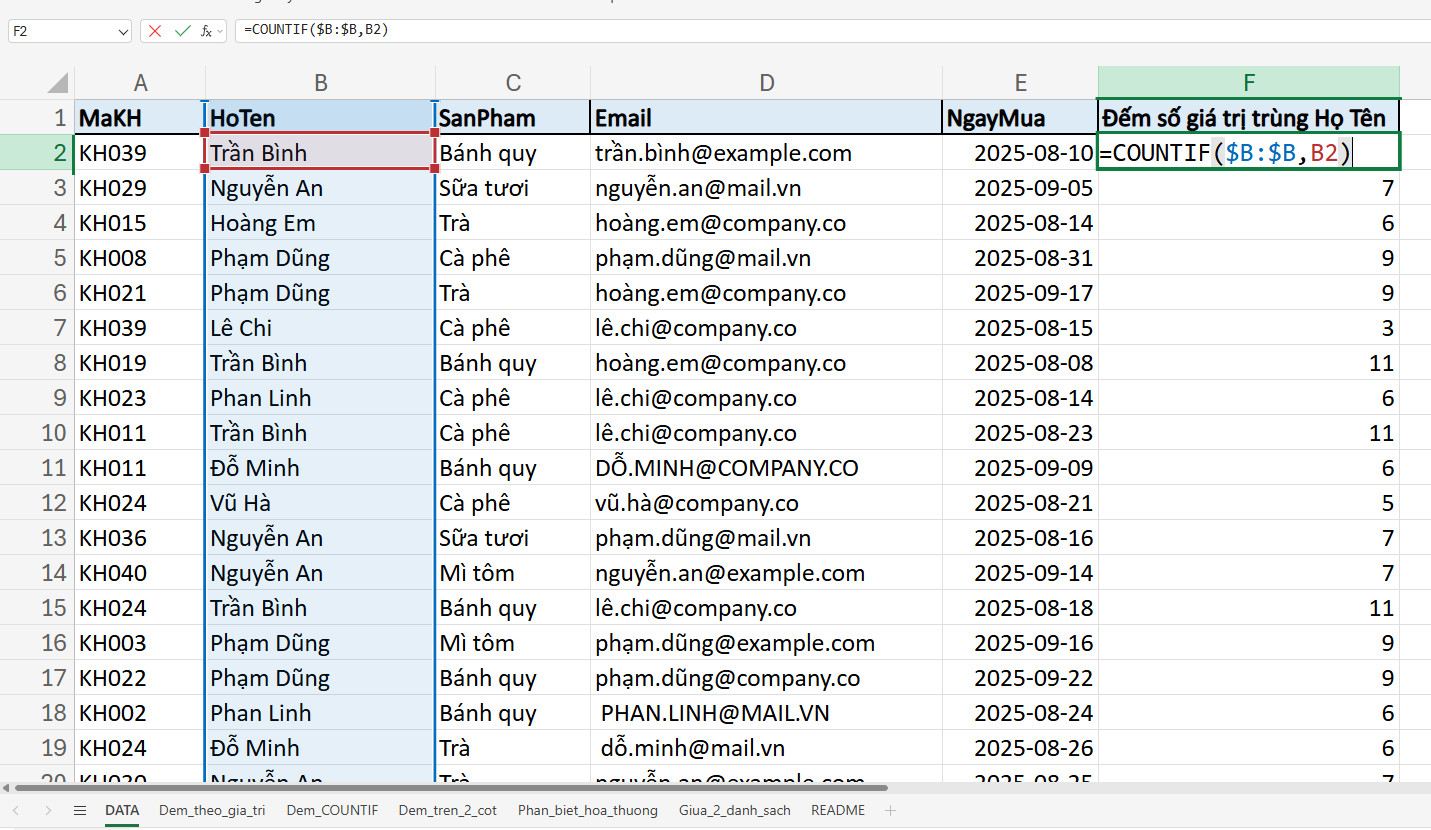This screenshot has width=1431, height=830.
Task: Select row 1 header
Action: click(37, 118)
